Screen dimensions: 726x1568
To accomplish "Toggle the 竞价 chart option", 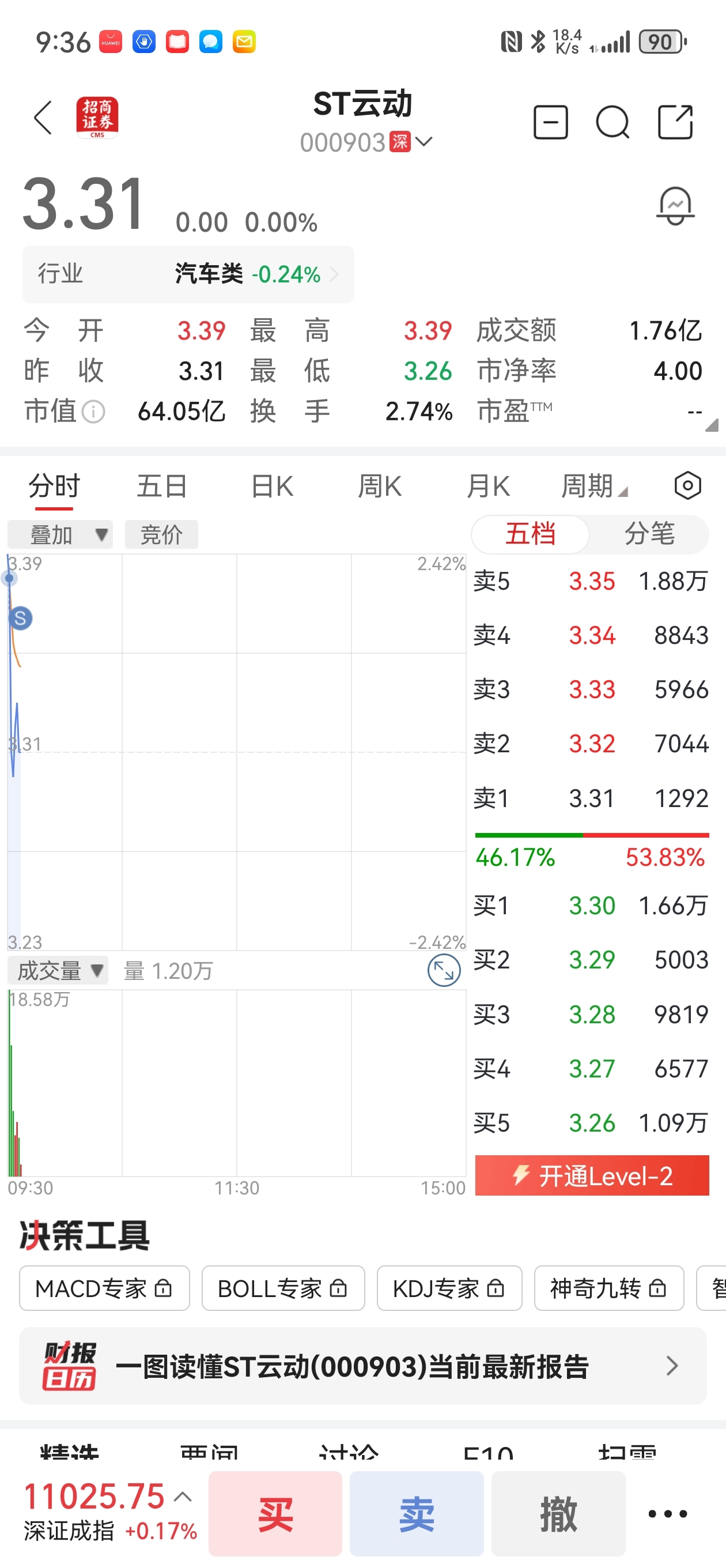I will tap(161, 534).
